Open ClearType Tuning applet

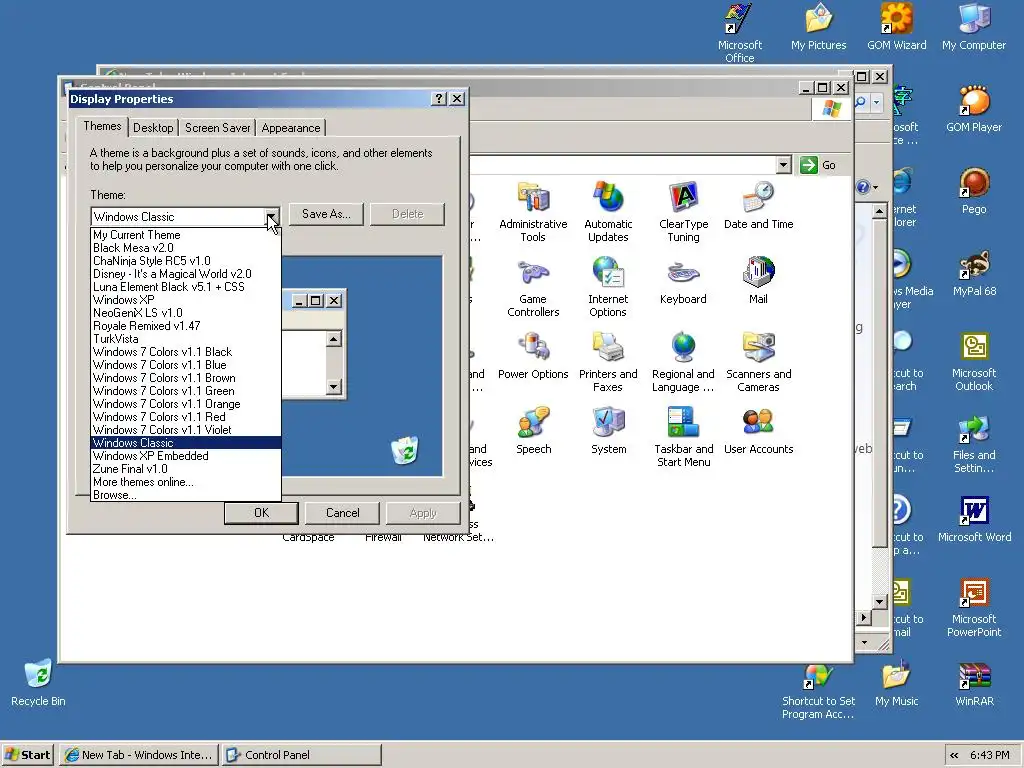[683, 212]
